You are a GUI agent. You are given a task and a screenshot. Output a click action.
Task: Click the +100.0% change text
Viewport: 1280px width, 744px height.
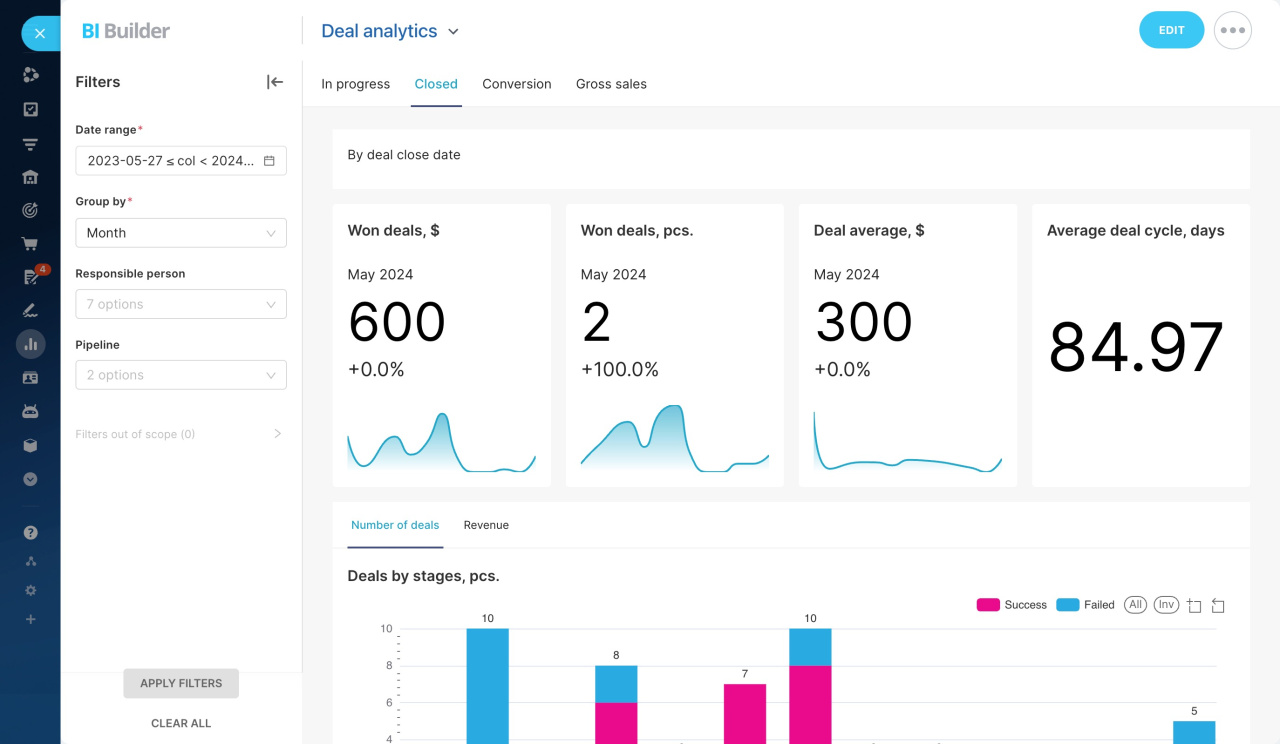(620, 370)
